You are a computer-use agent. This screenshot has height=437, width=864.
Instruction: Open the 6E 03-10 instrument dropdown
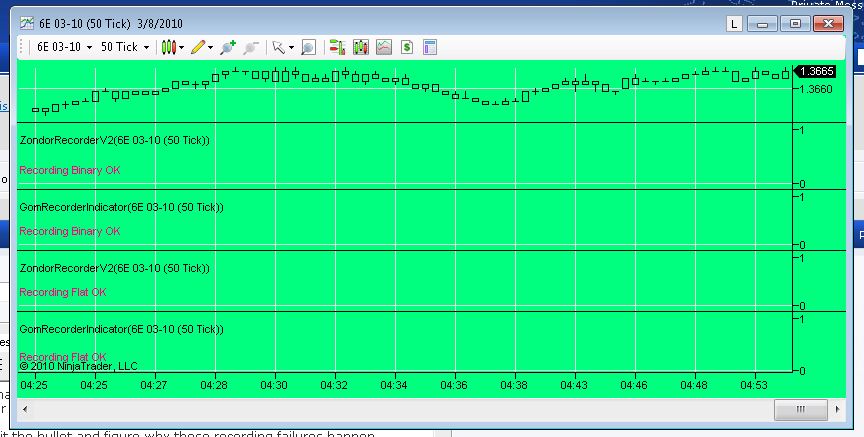64,47
